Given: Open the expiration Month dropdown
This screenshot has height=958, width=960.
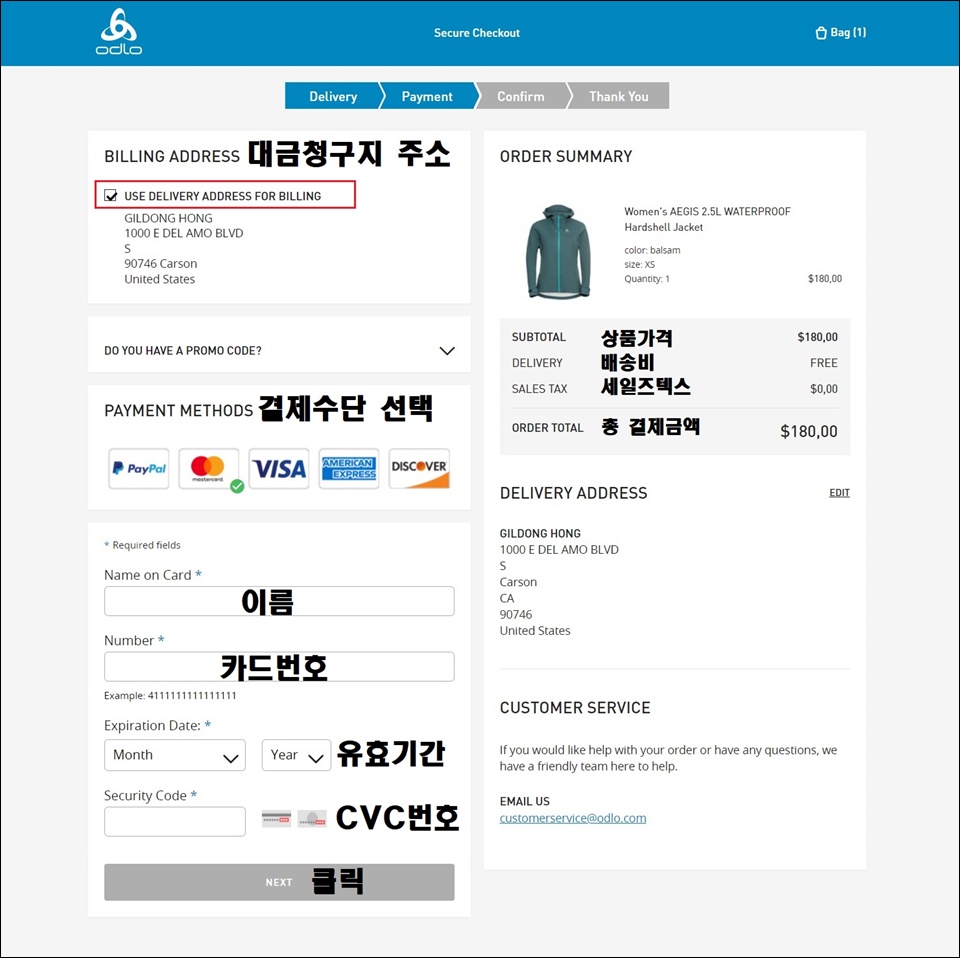Looking at the screenshot, I should pyautogui.click(x=174, y=755).
